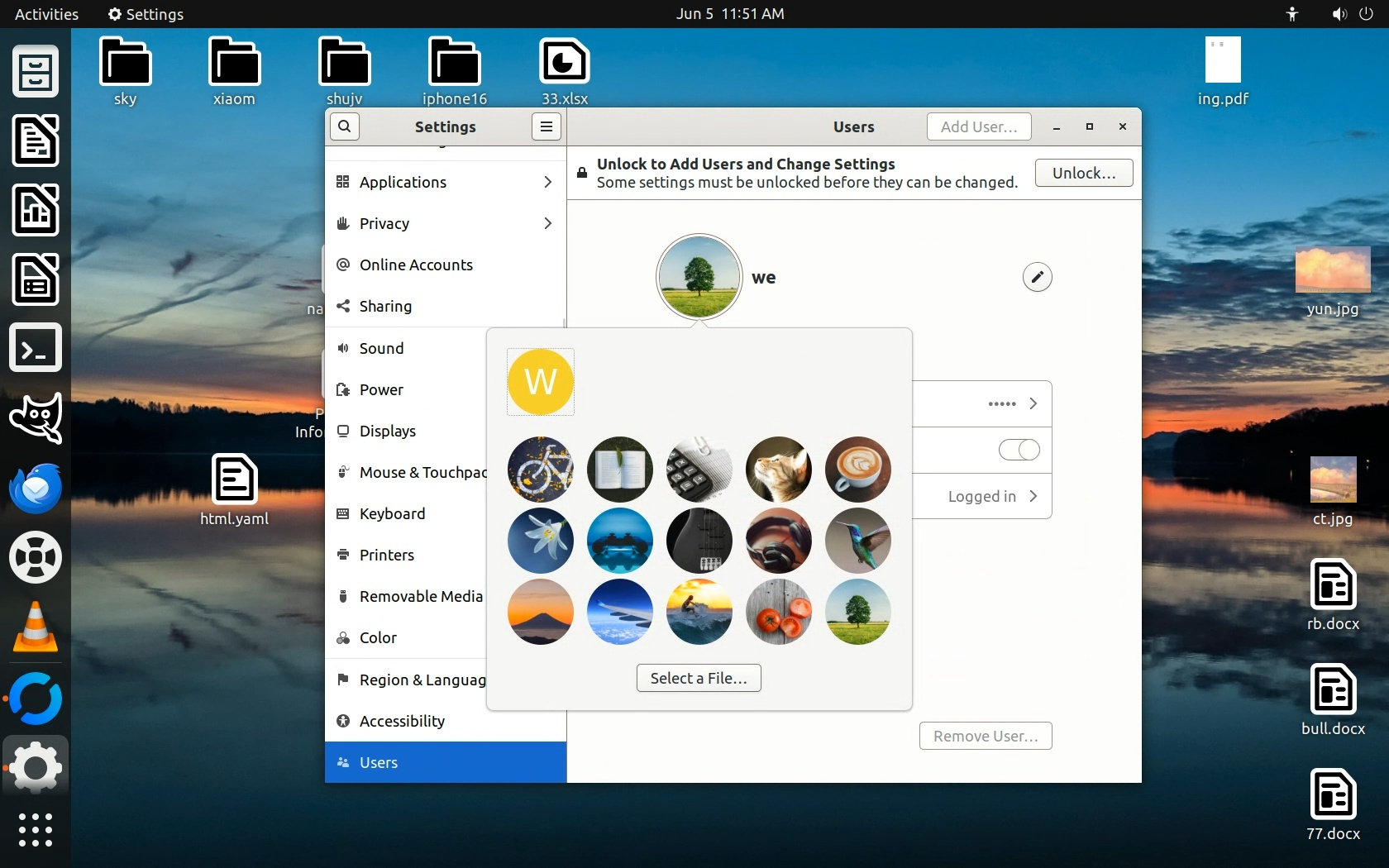Open the Terminal from the dock
The image size is (1389, 868).
click(36, 348)
